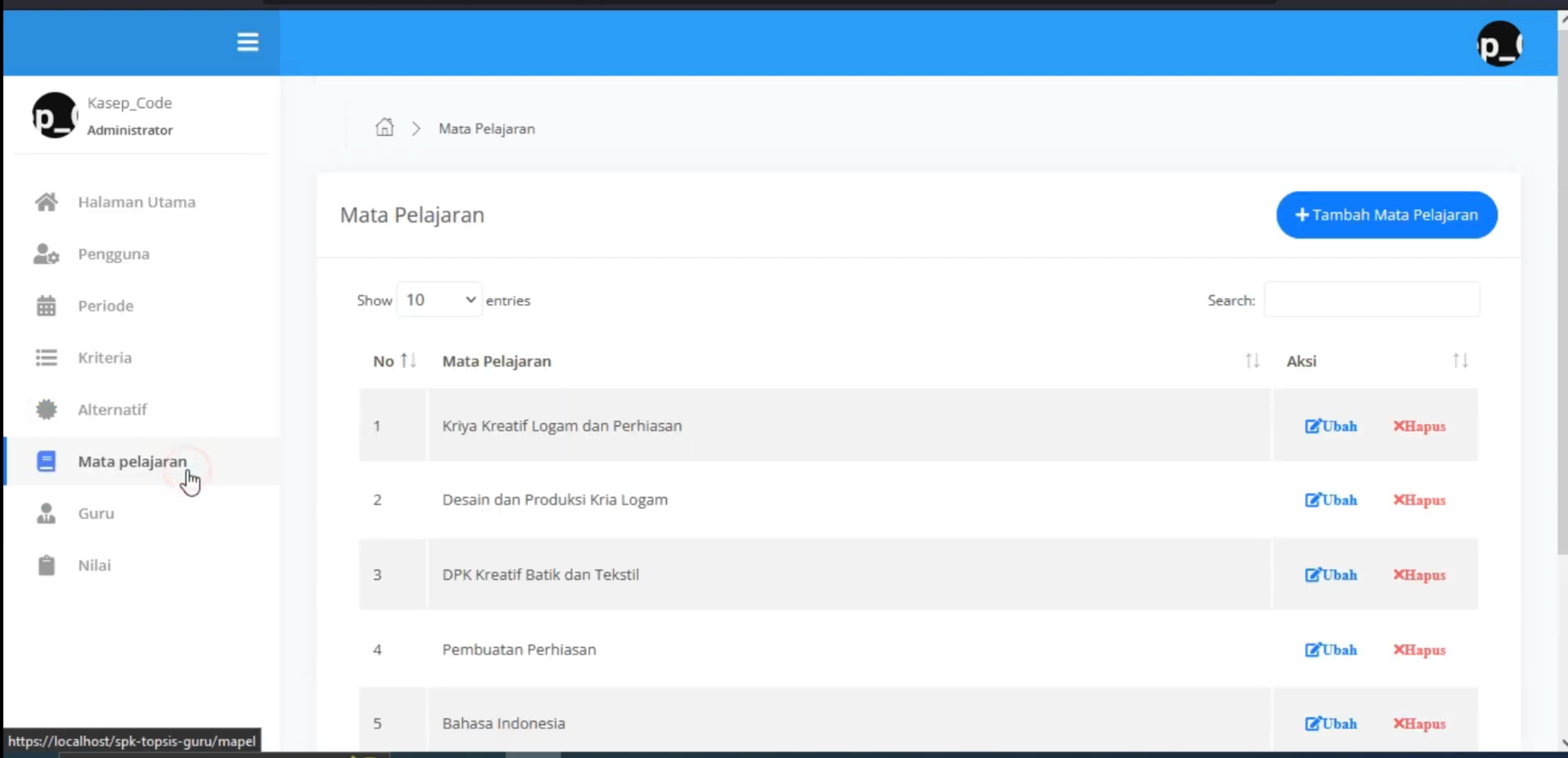Click cell Kriya Kreatif Logam dan Perhiasan
Viewport: 1568px width, 758px height.
(x=849, y=425)
